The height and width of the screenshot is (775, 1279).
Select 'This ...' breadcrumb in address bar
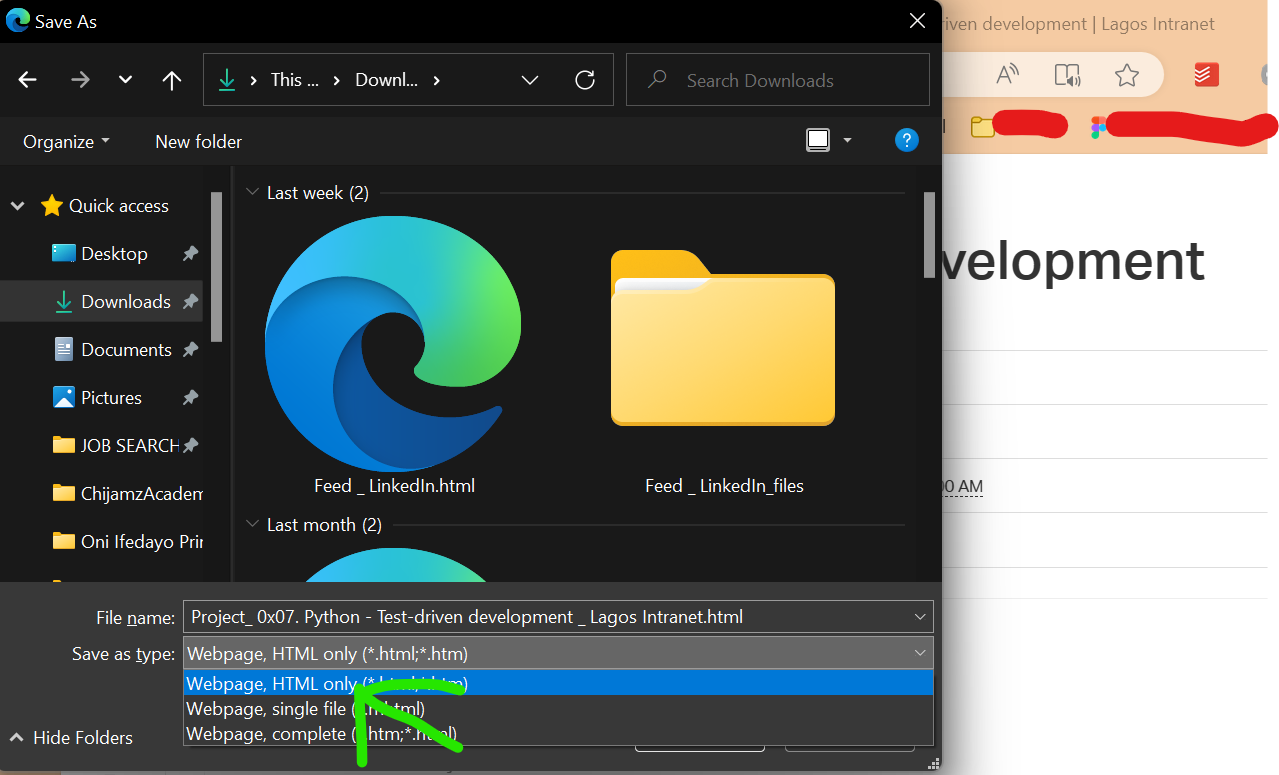[x=295, y=80]
